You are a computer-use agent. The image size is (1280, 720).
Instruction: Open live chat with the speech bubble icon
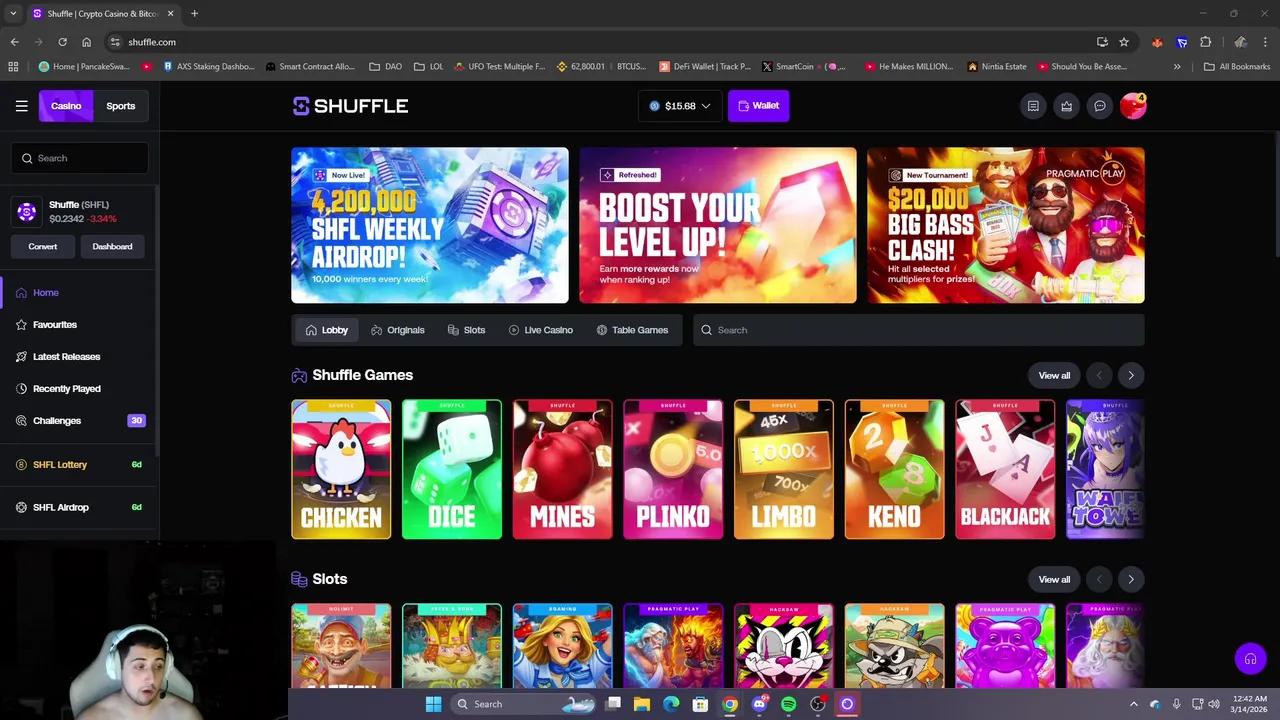[1100, 105]
